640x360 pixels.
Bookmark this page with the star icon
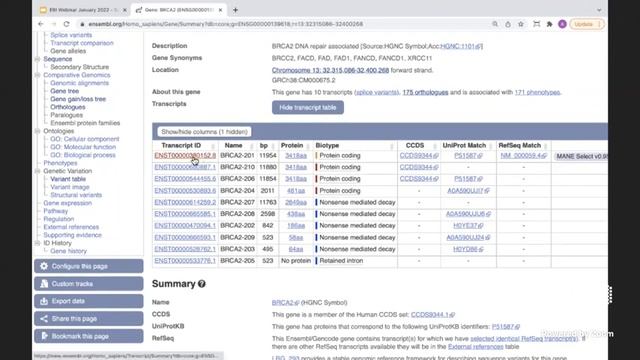click(521, 24)
